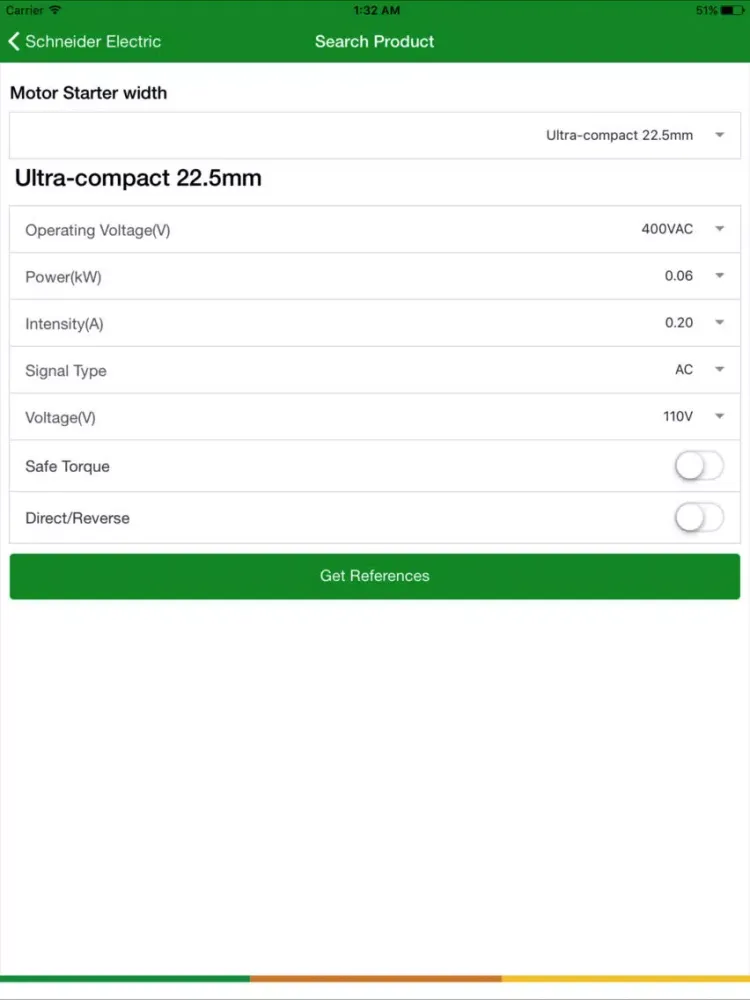Open the Voltage(V) 110V dropdown
The height and width of the screenshot is (1000, 750).
pos(678,417)
